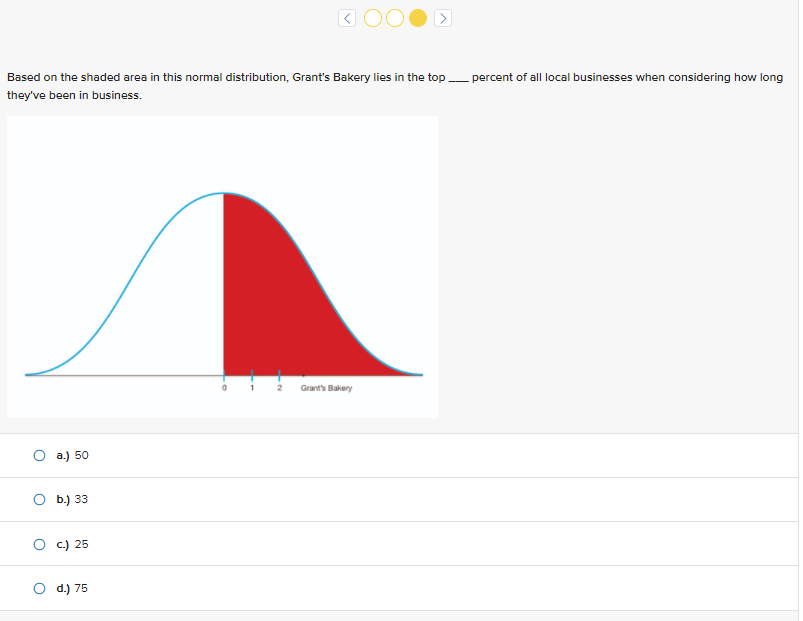Click the answer text labeled 50
This screenshot has width=803, height=621.
tap(72, 455)
